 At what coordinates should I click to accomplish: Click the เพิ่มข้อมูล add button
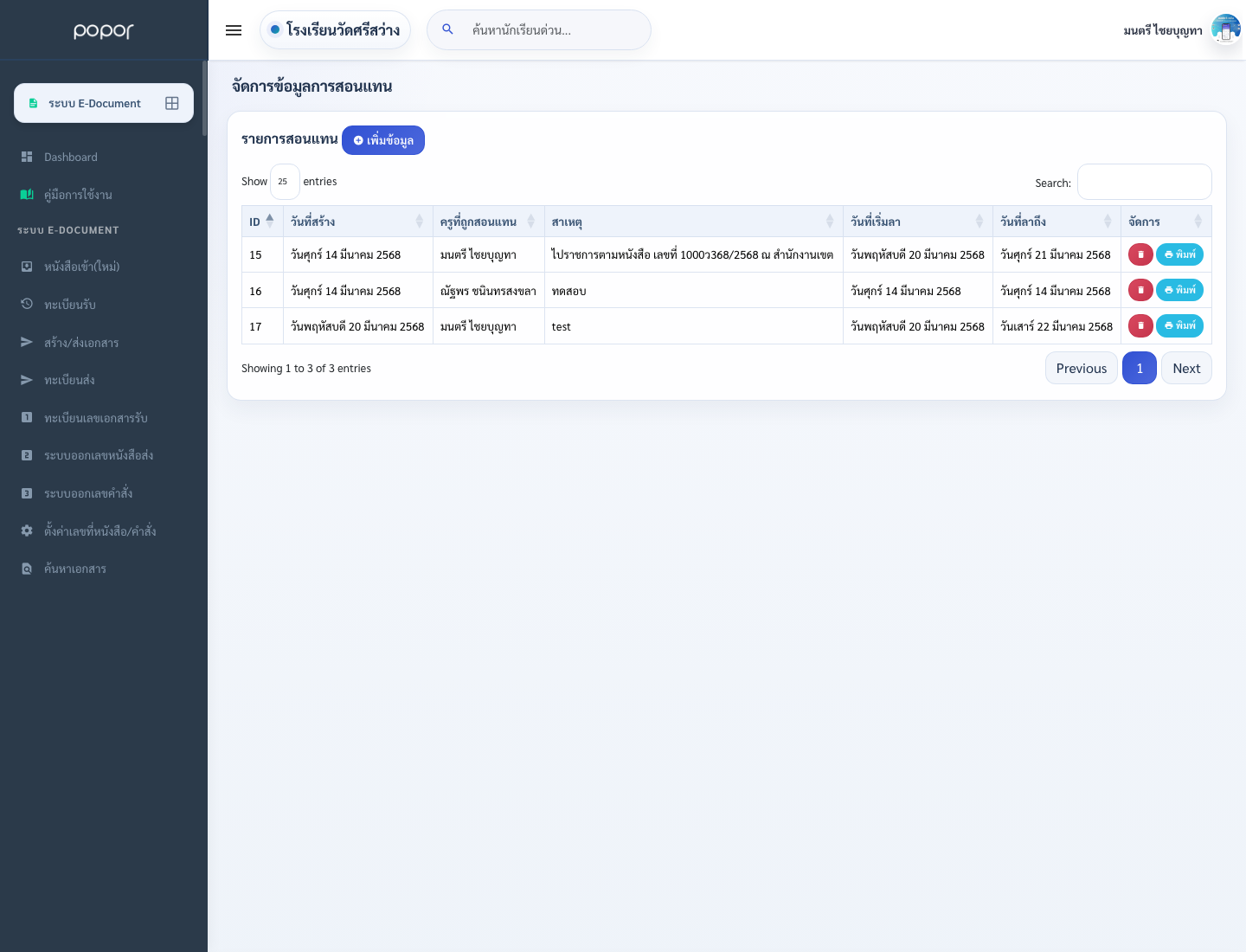point(383,140)
